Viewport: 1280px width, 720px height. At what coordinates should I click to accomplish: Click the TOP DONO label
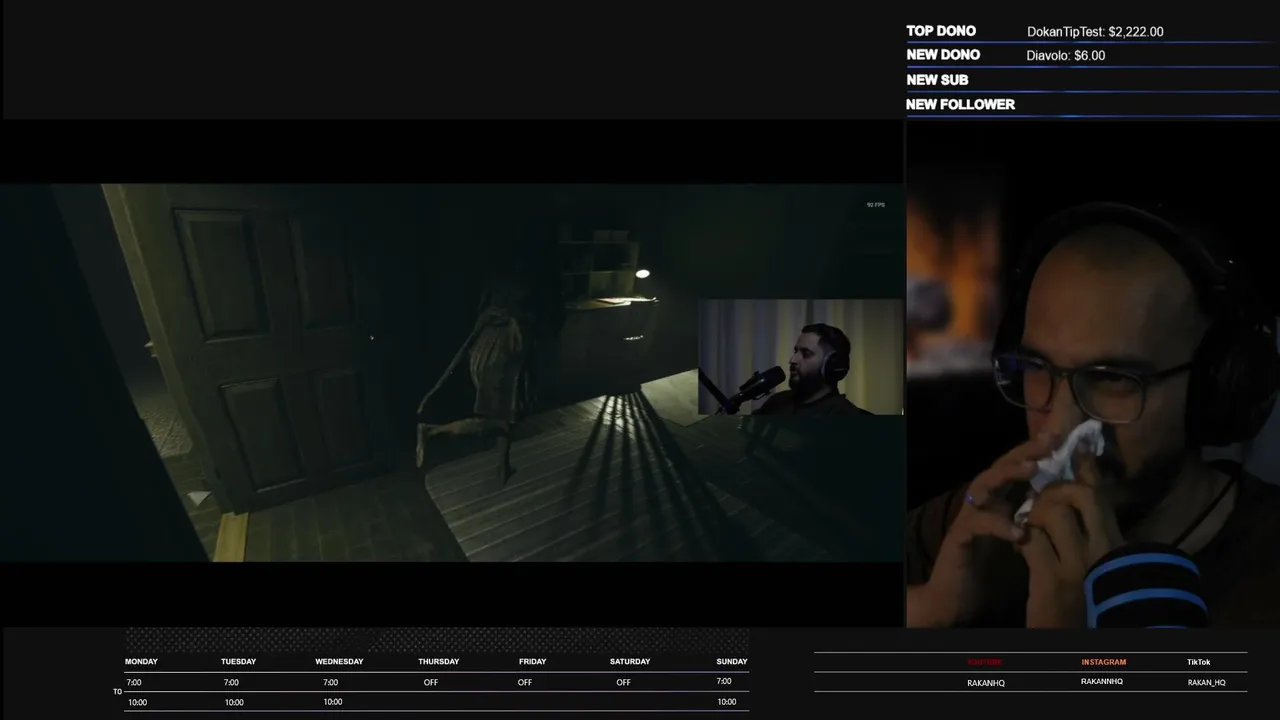click(x=941, y=31)
